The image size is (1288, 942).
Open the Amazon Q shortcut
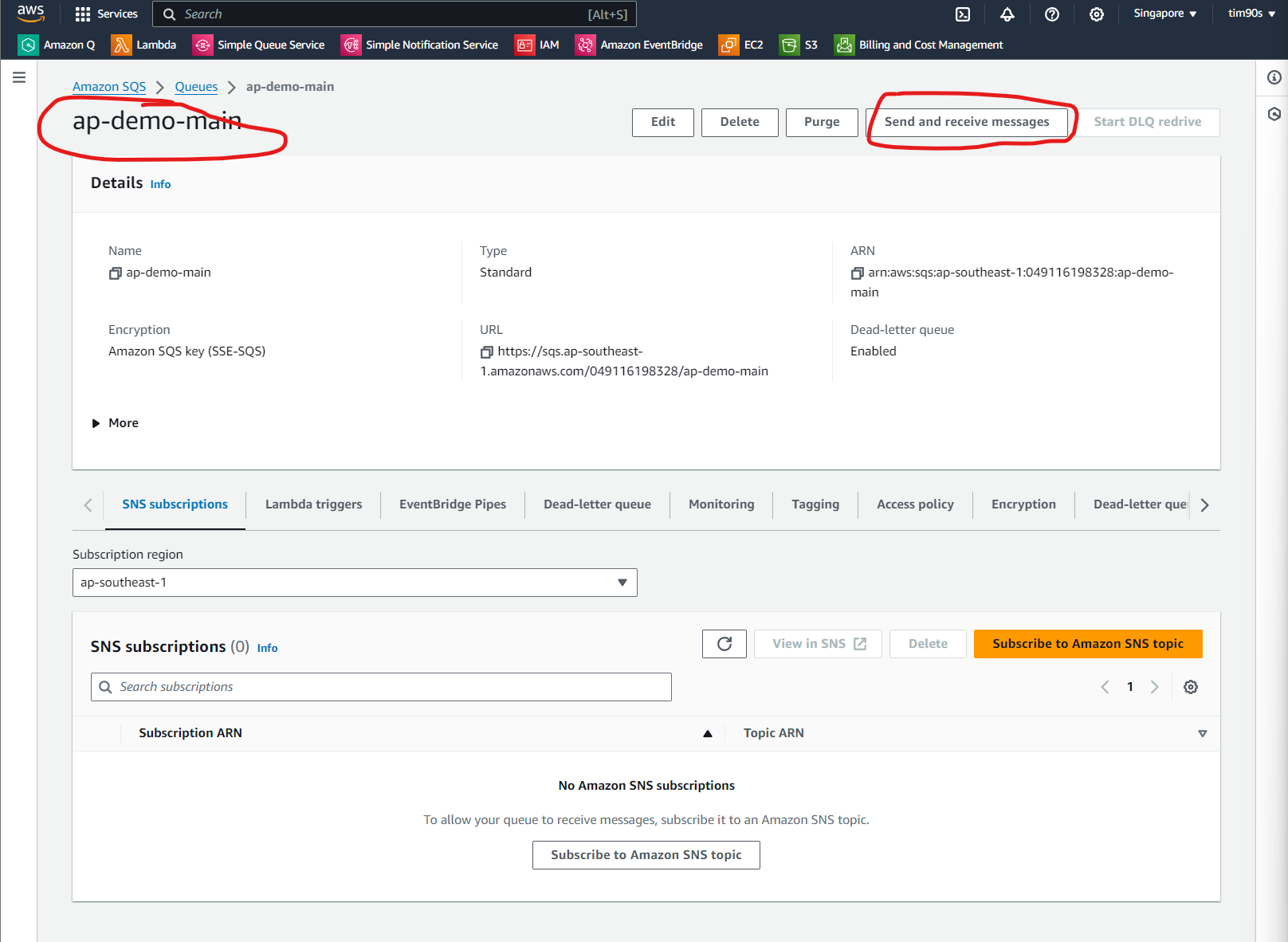pos(57,45)
